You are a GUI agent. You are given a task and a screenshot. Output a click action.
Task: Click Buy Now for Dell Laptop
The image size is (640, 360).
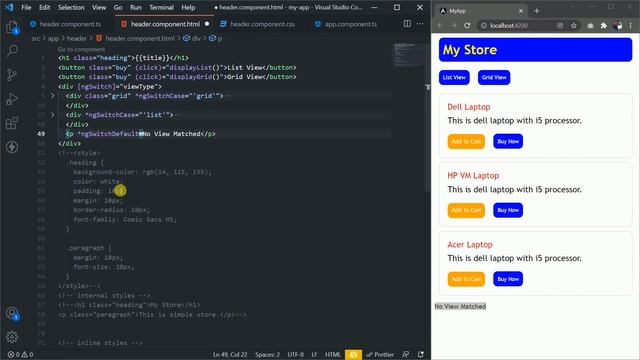click(x=508, y=141)
